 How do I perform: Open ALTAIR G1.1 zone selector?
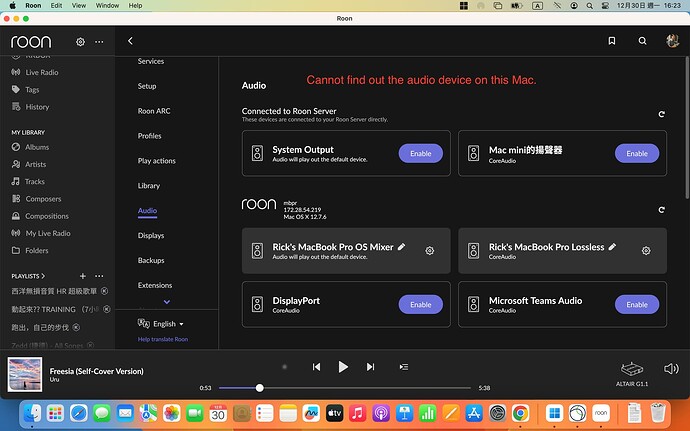tap(632, 374)
